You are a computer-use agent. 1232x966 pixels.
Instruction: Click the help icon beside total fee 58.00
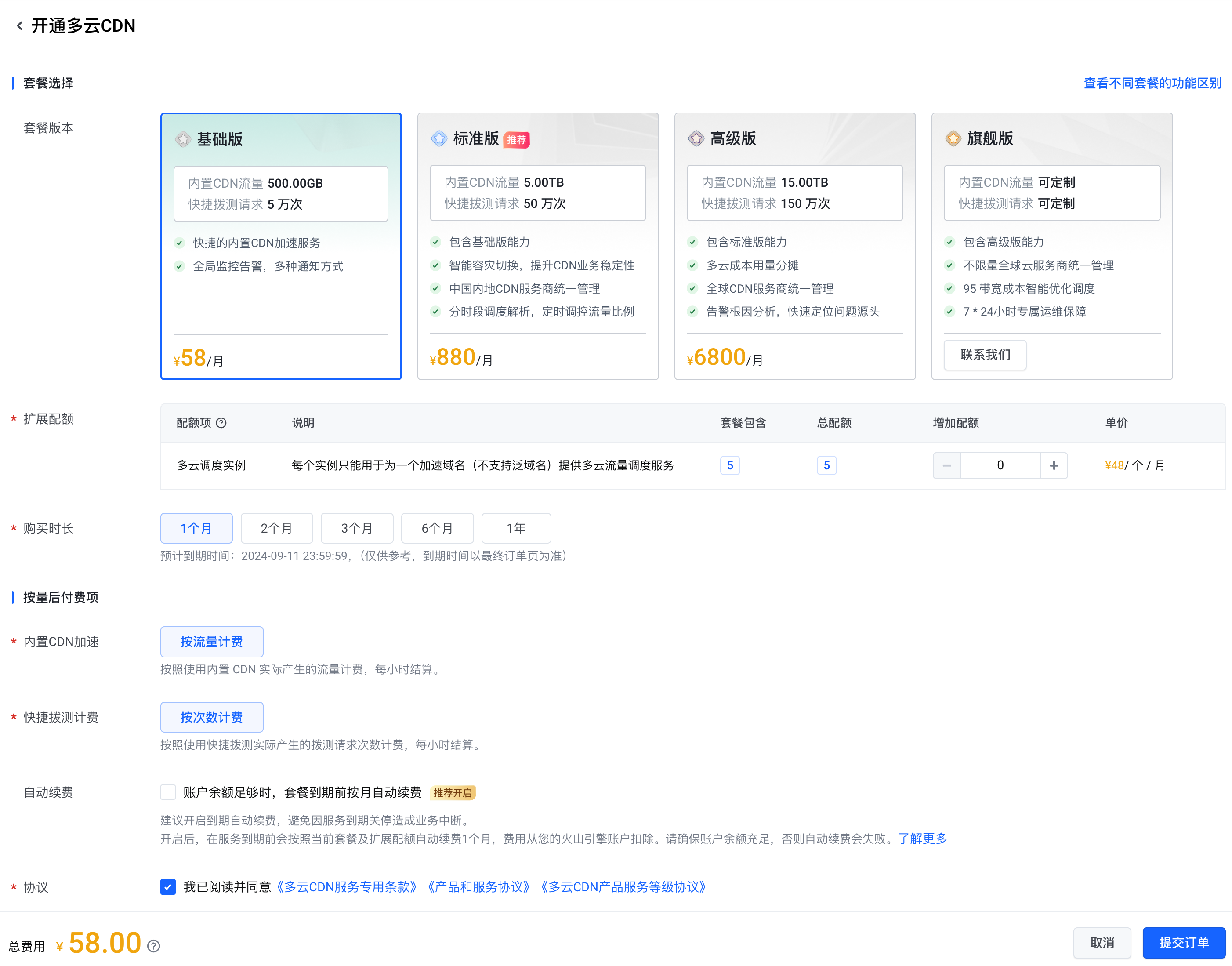pyautogui.click(x=154, y=946)
